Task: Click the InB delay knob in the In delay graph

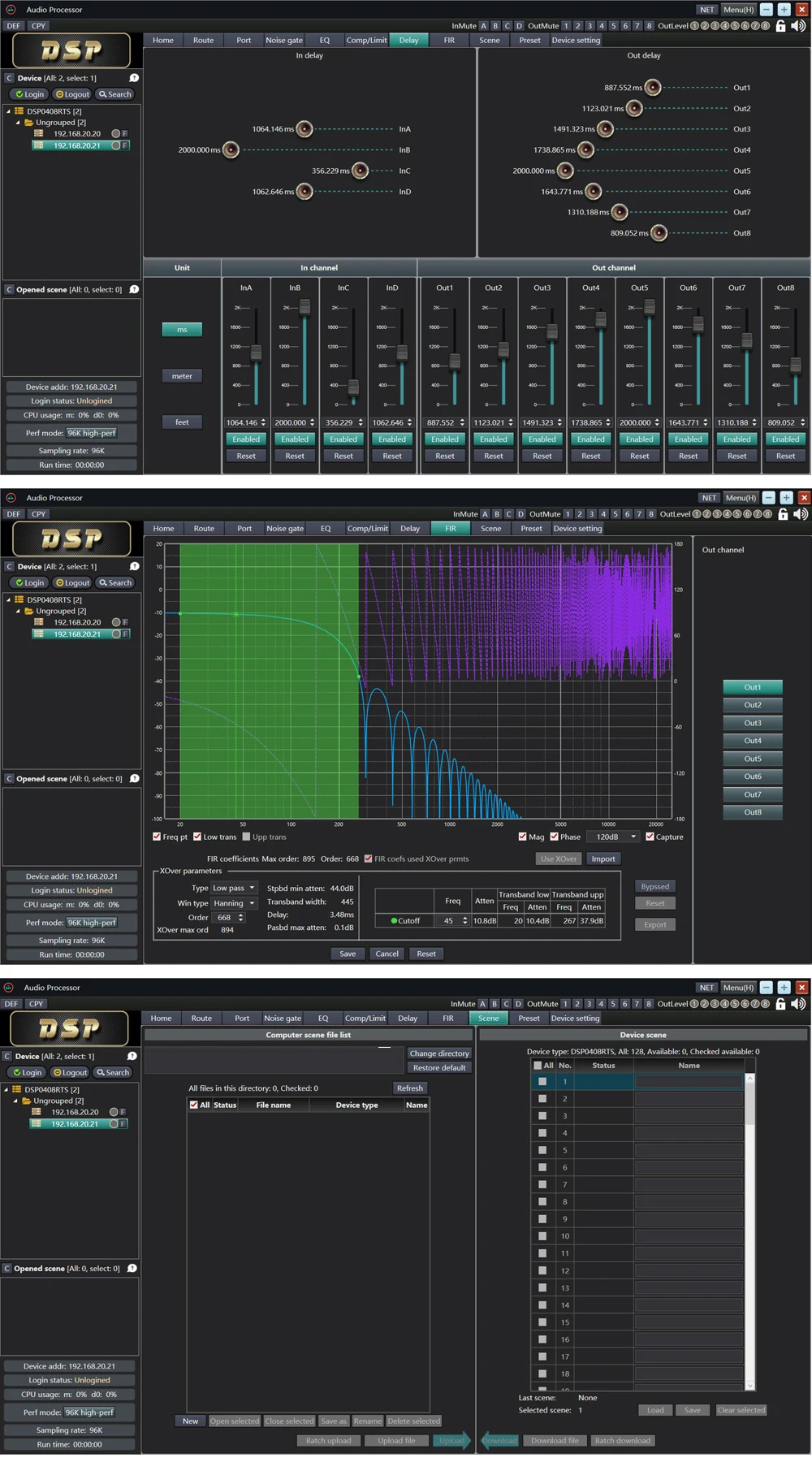Action: [x=231, y=150]
